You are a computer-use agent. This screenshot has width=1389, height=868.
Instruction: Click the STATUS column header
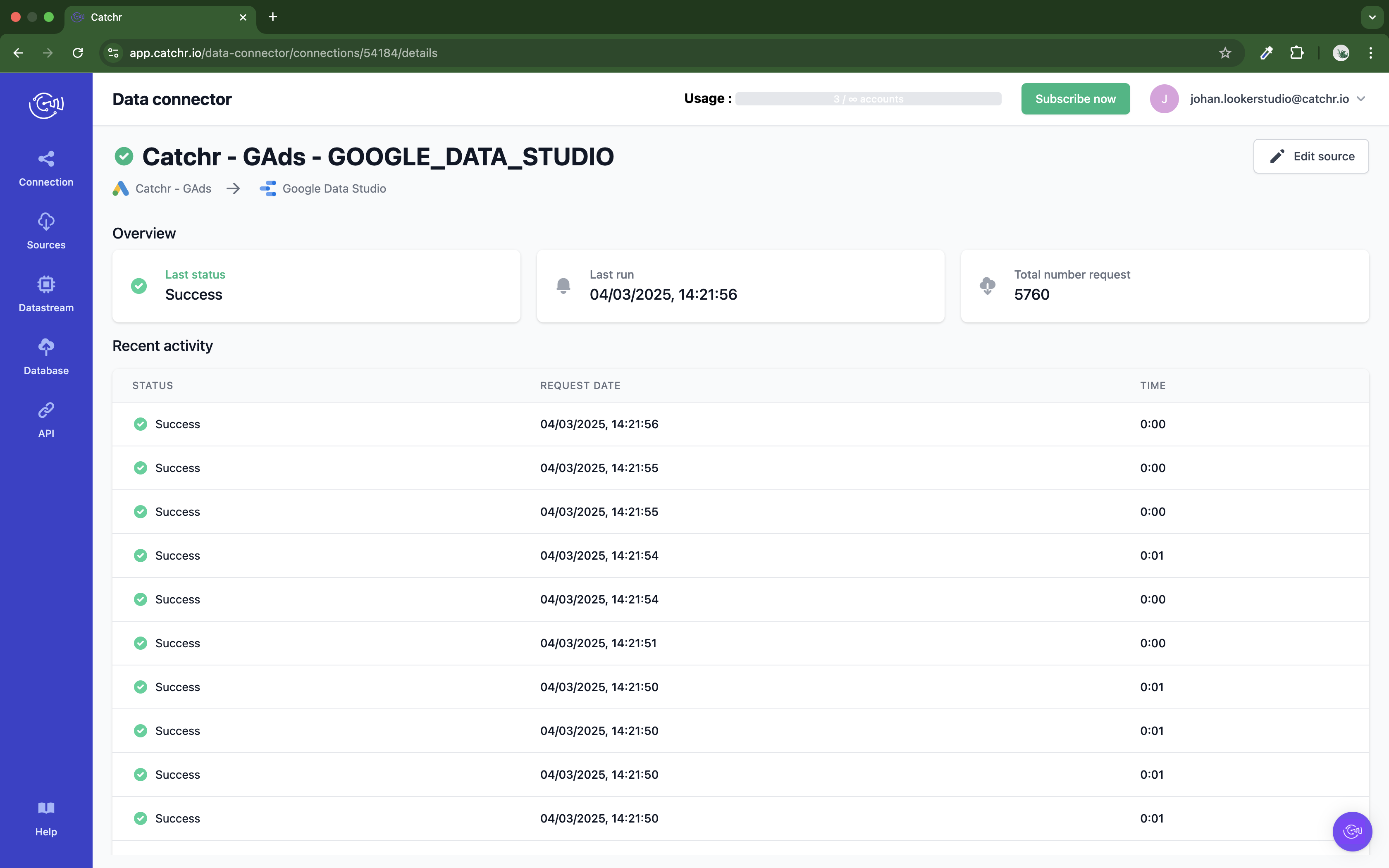pyautogui.click(x=153, y=385)
